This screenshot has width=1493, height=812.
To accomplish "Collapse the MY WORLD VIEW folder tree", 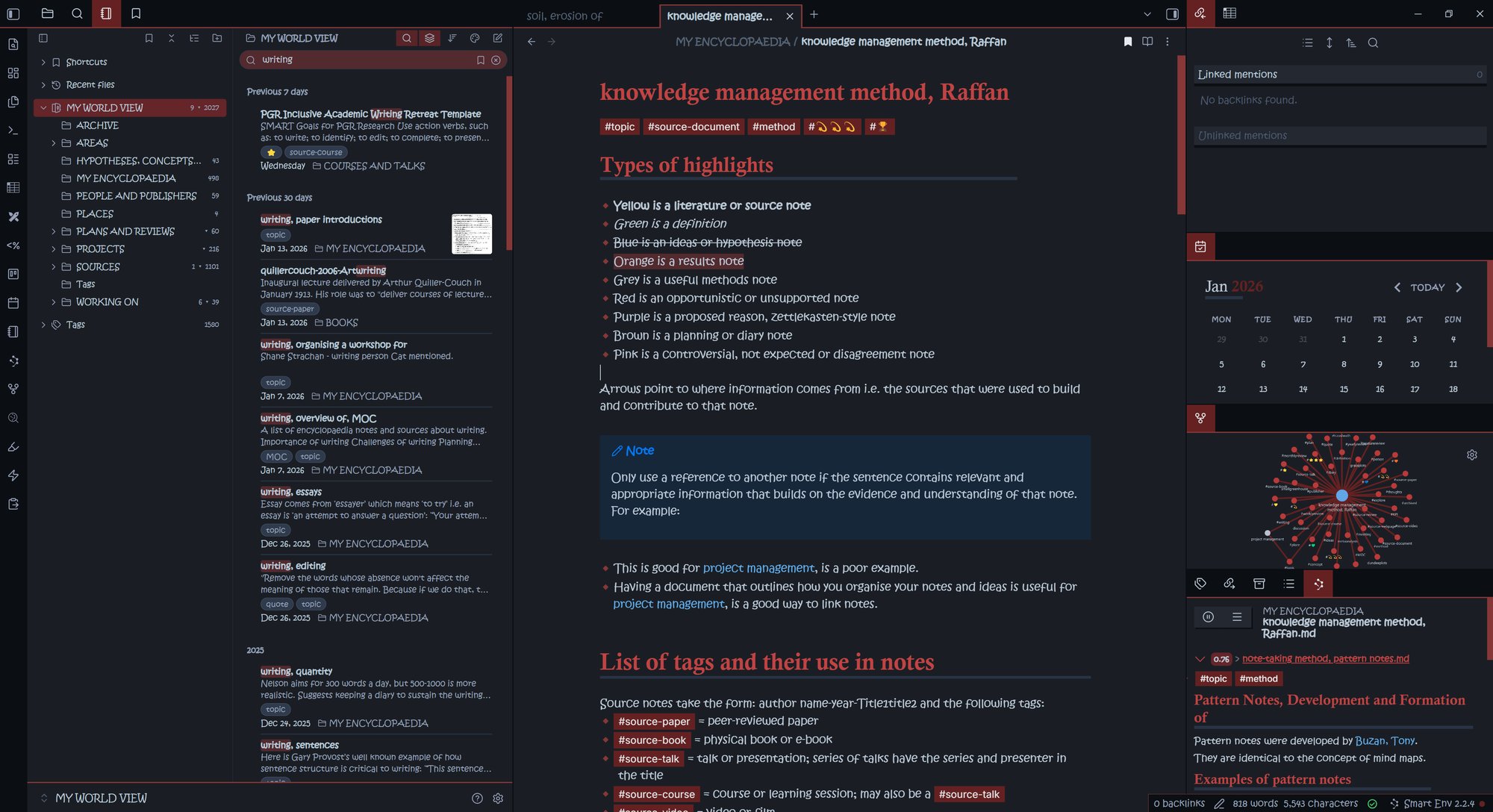I will [43, 107].
